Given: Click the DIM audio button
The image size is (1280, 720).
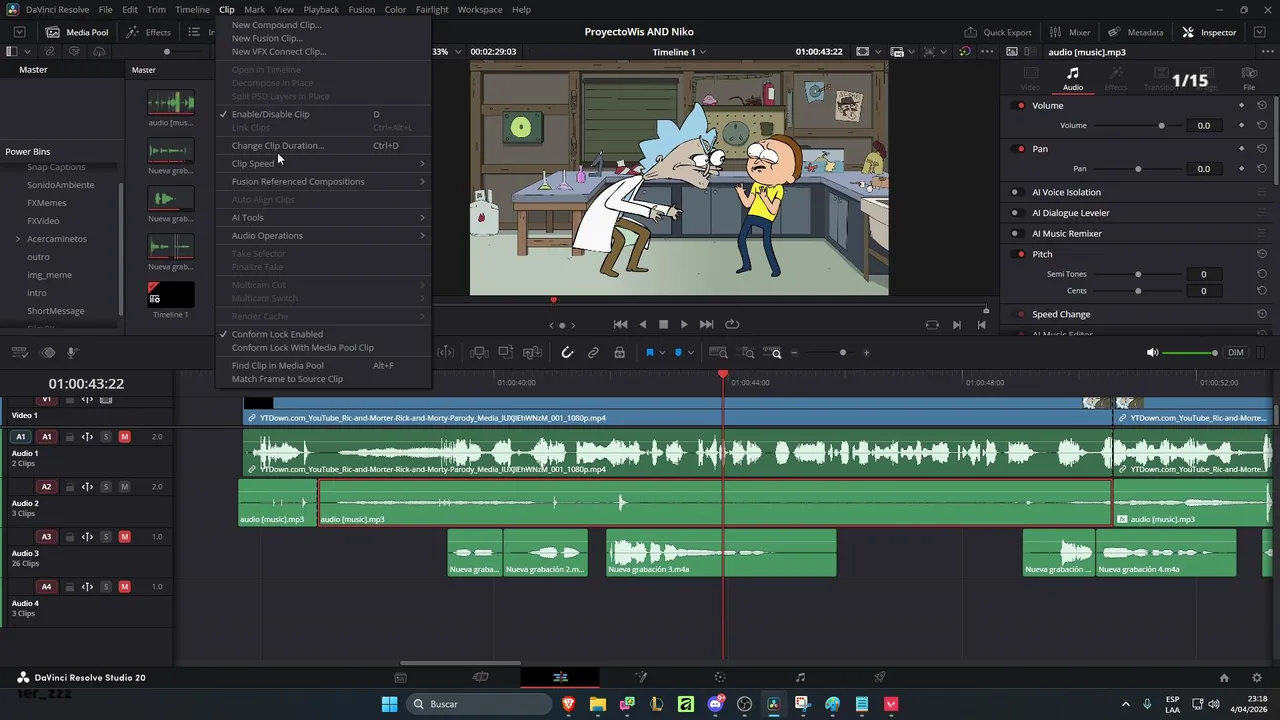Looking at the screenshot, I should [1236, 352].
